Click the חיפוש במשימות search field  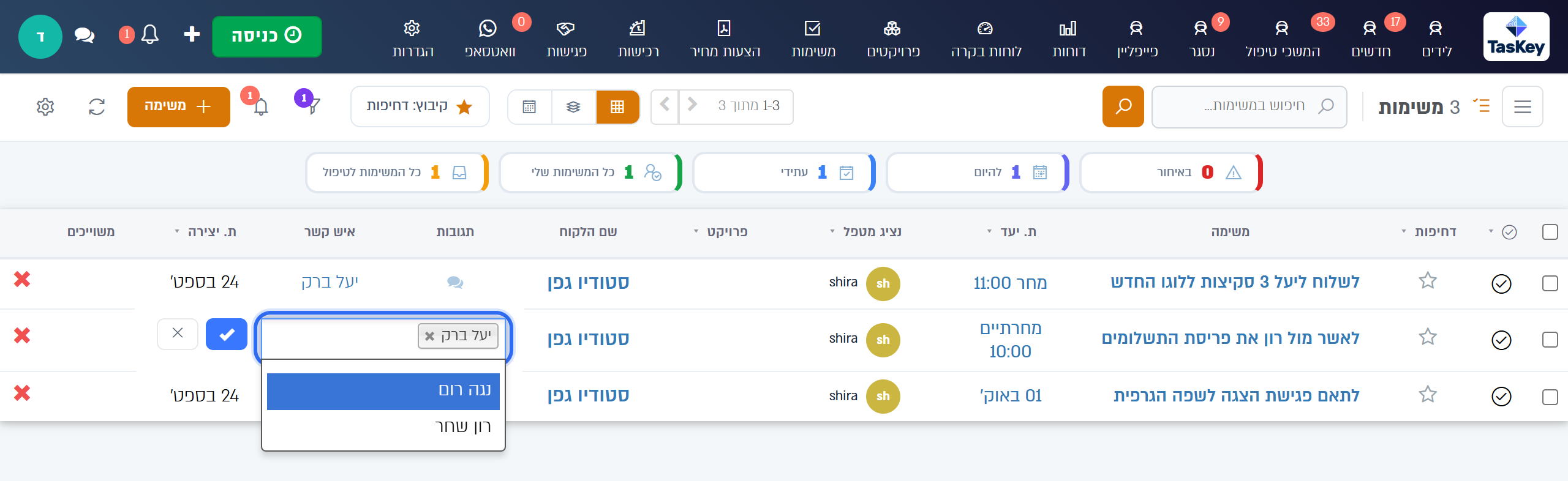click(1249, 106)
